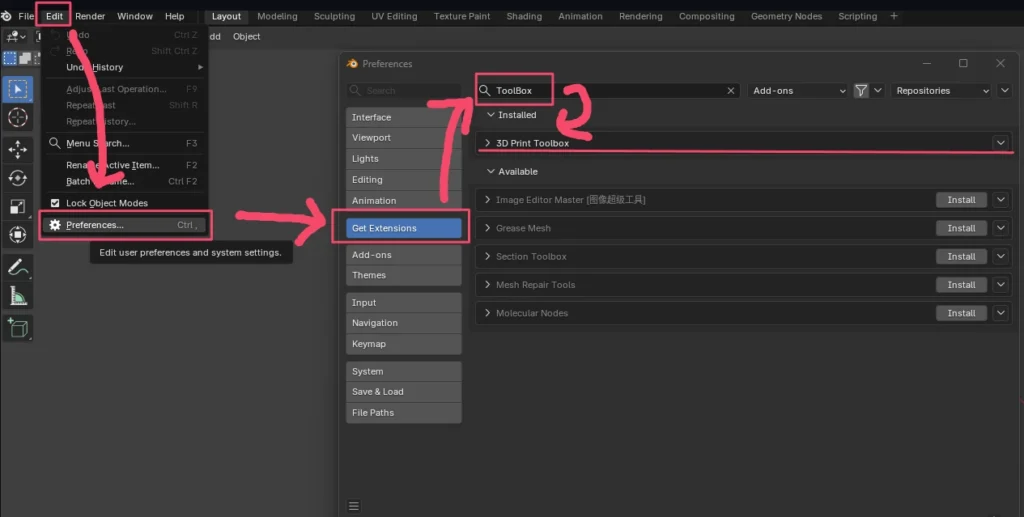Image resolution: width=1024 pixels, height=517 pixels.
Task: Open extensions settings arrow next to Repositories
Action: [1004, 91]
